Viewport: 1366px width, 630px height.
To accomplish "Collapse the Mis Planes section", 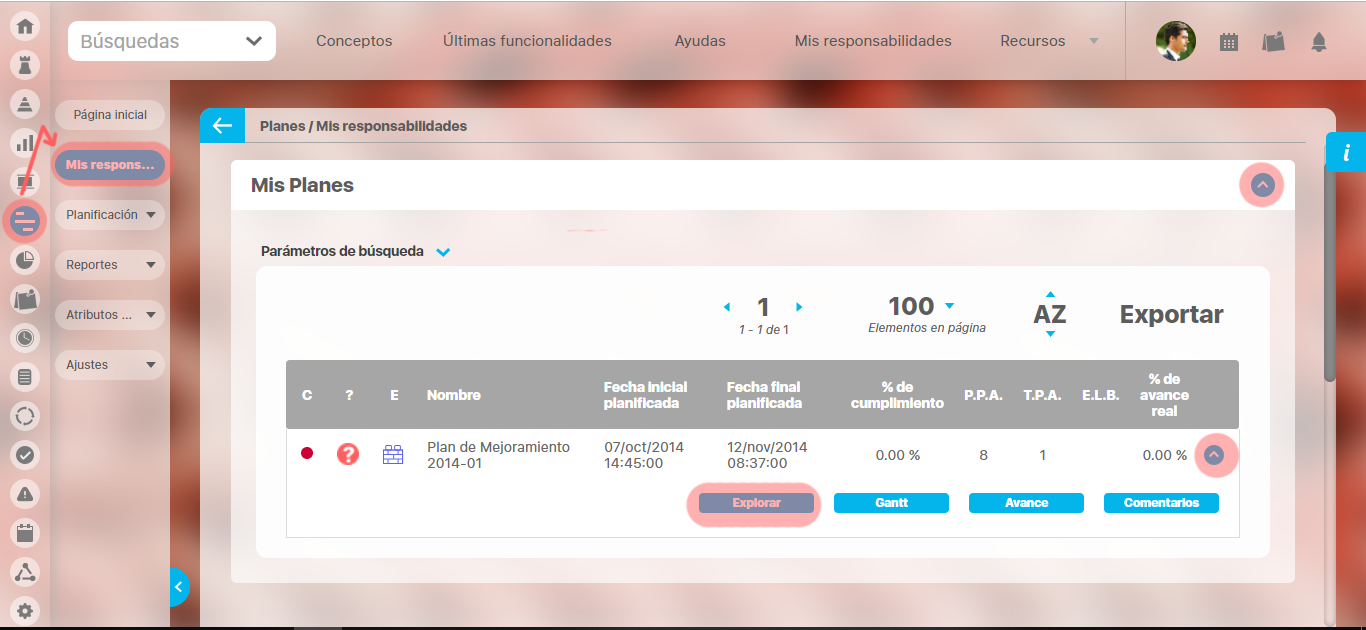I will 1262,185.
